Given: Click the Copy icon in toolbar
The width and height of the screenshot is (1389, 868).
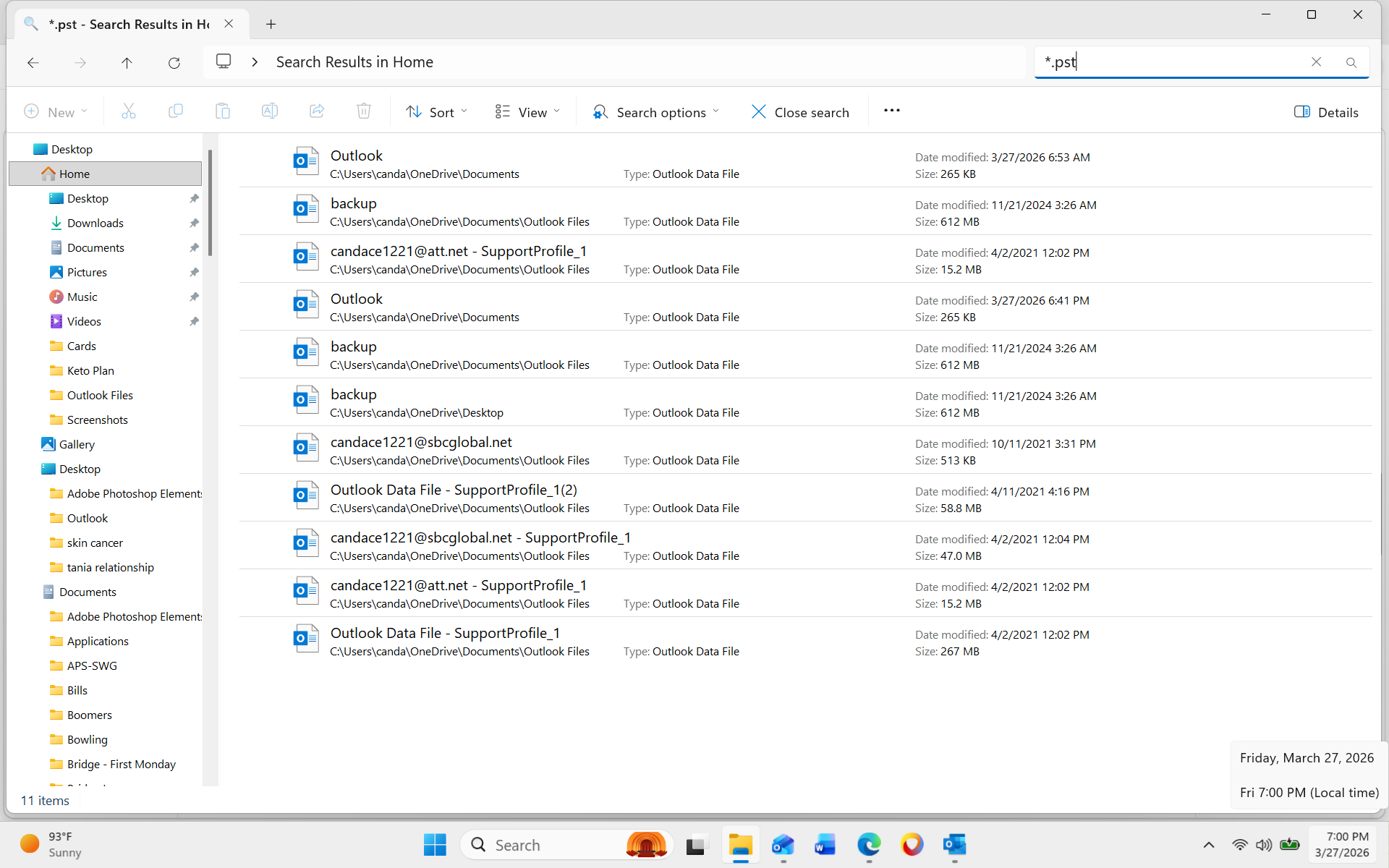Looking at the screenshot, I should click(175, 111).
